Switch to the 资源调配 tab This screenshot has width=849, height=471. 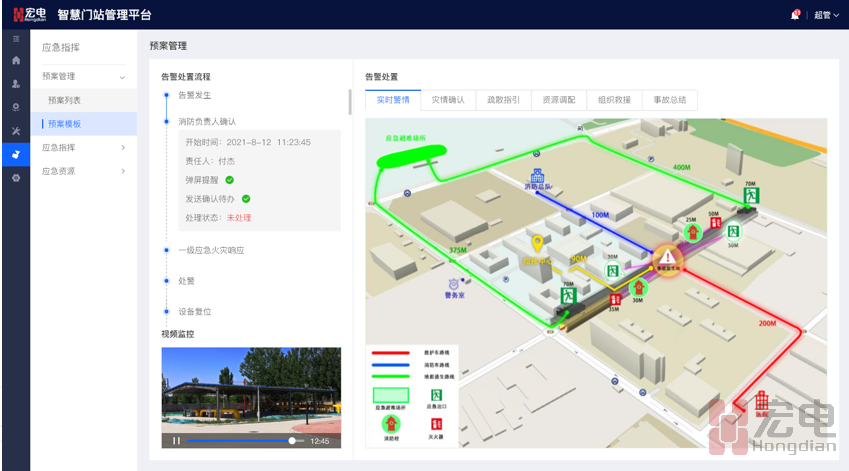click(x=559, y=100)
